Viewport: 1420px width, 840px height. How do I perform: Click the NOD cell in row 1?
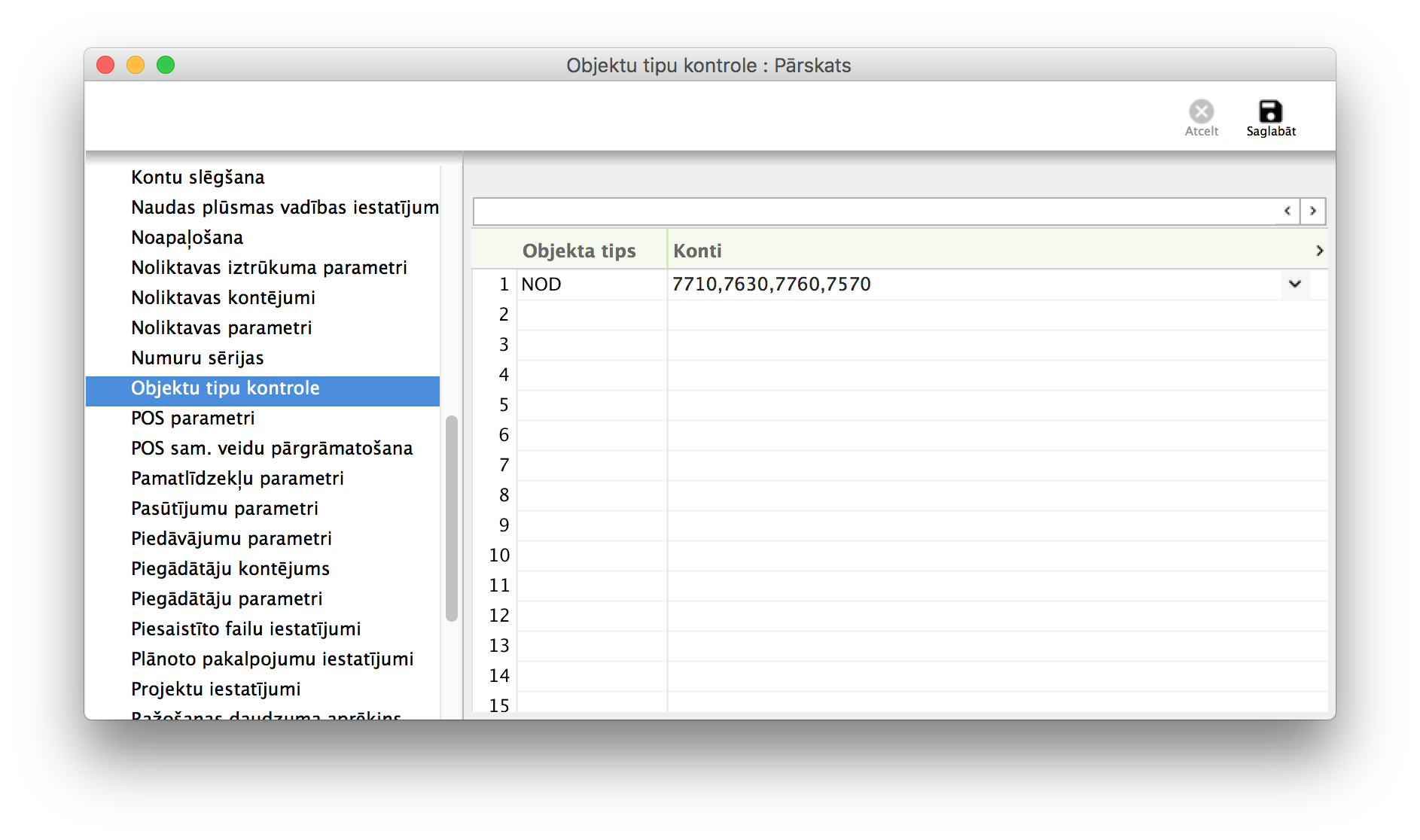click(x=592, y=285)
